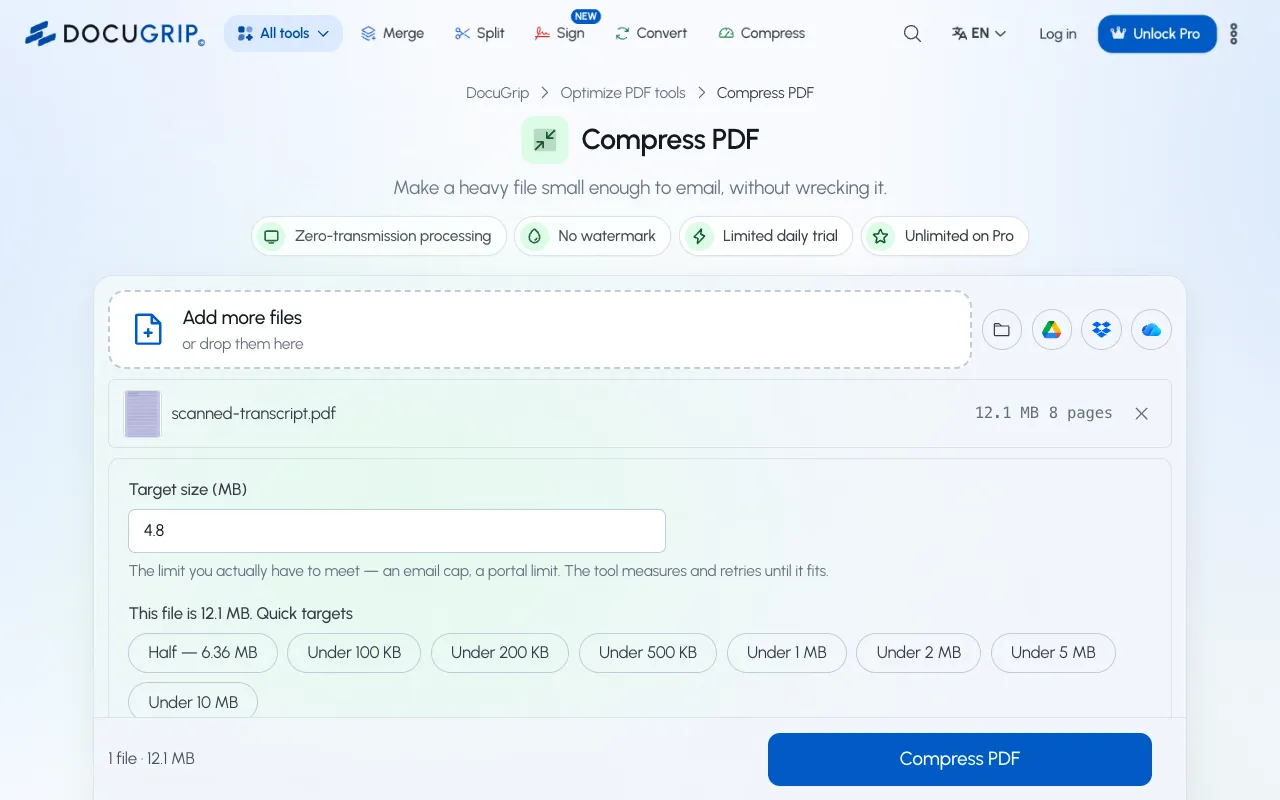The image size is (1280, 800).
Task: Open the three-dot more options menu
Action: click(1233, 34)
